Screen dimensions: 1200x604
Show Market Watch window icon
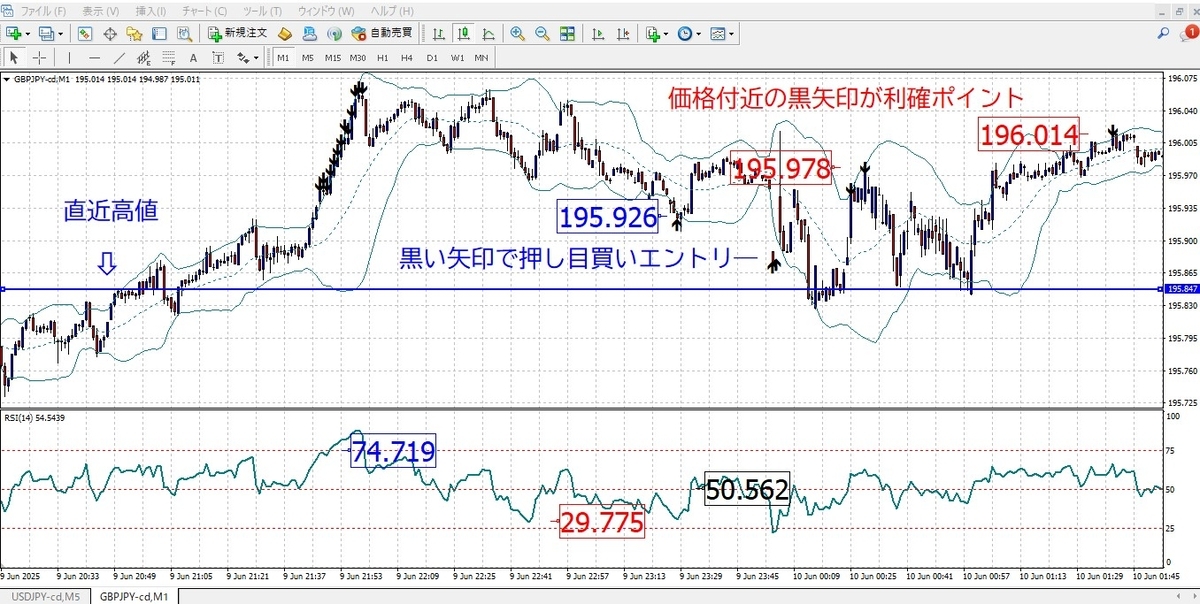pos(85,33)
